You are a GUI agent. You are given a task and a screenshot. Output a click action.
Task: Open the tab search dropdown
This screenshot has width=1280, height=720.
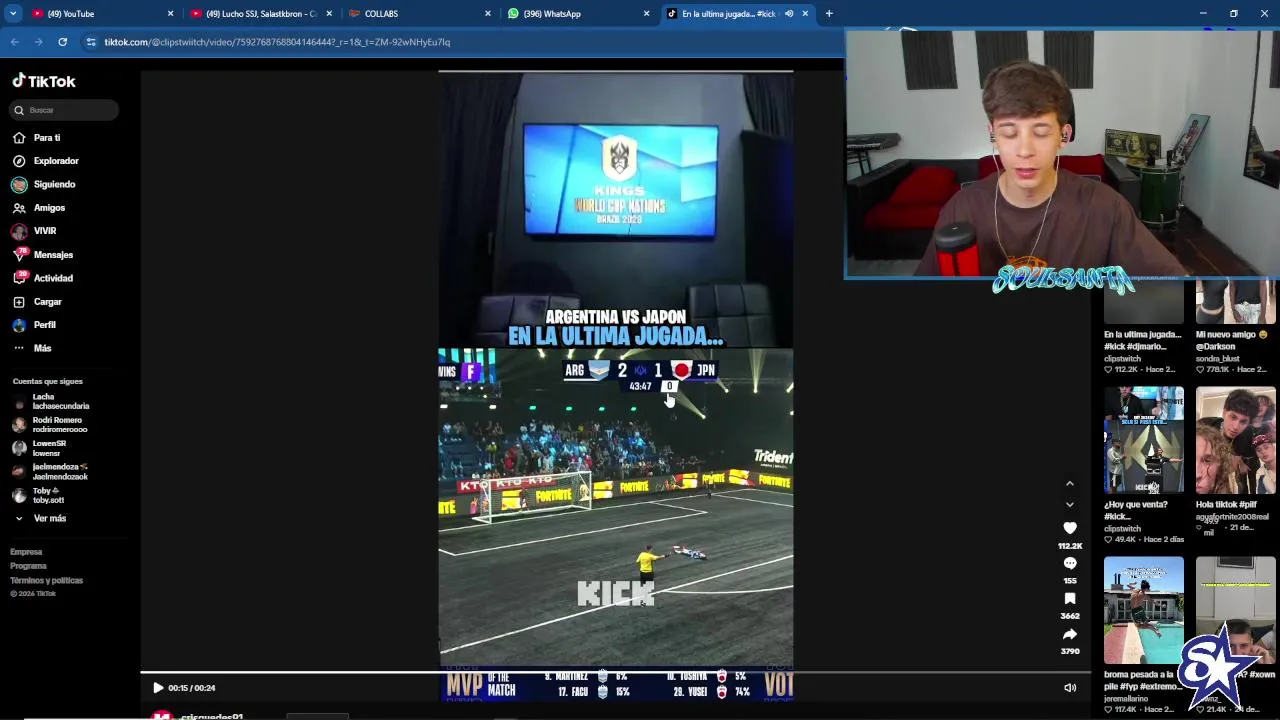13,14
